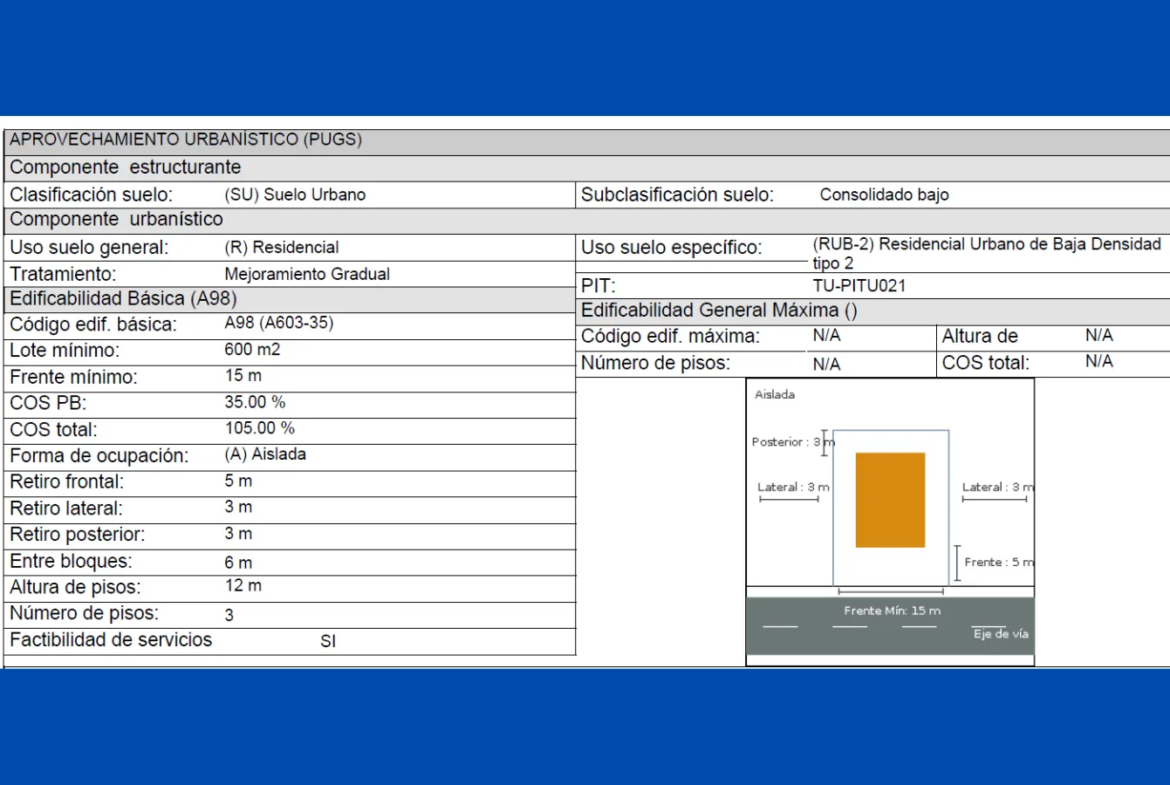Click the 'Código edif. máxima:' label
Screen dimensions: 1170x785
(x=670, y=337)
